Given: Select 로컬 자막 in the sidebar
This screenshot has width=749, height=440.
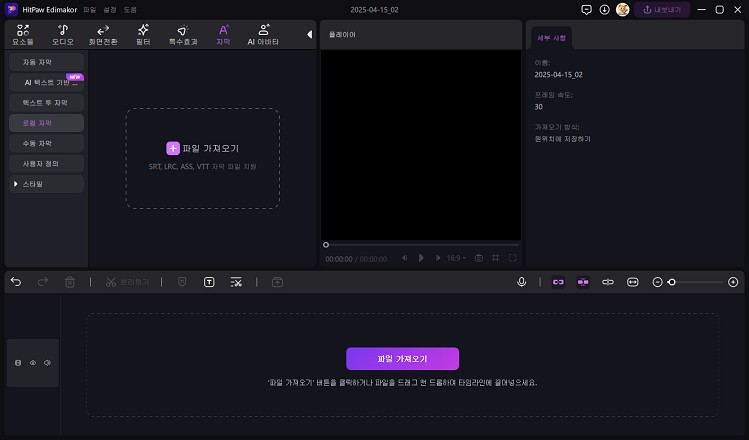Looking at the screenshot, I should coord(46,123).
